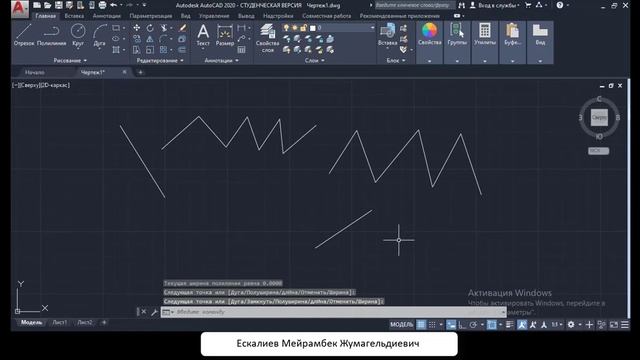Switch to the Начало file tab

(35, 72)
